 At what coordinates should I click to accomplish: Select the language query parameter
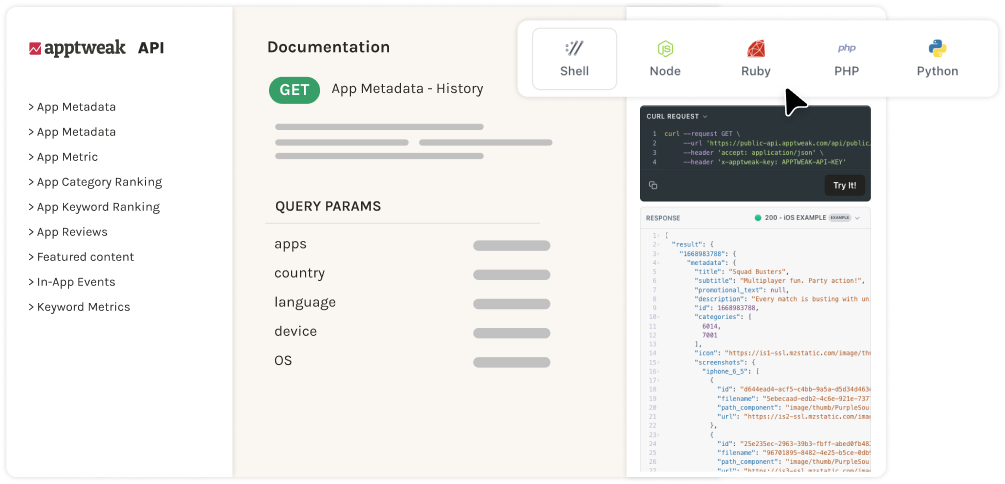tap(305, 303)
